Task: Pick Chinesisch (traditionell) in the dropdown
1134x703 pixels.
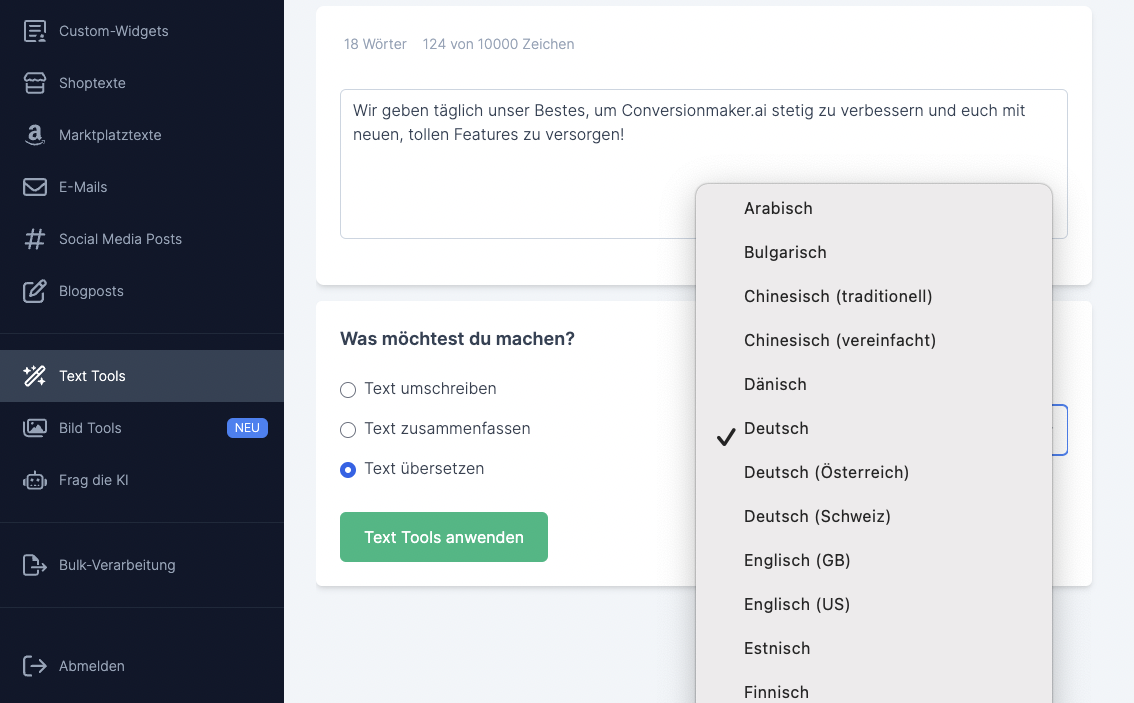Action: (874, 297)
